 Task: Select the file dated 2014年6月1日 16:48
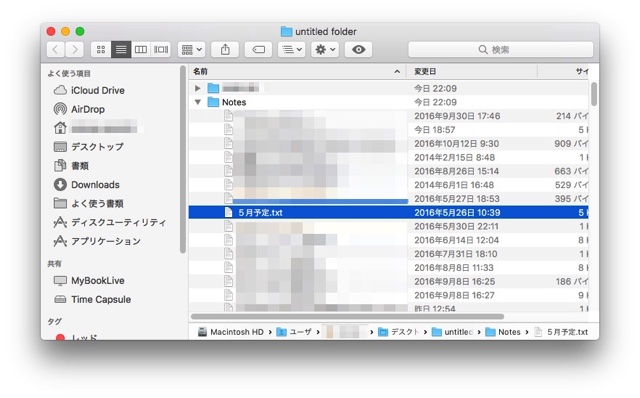pyautogui.click(x=389, y=185)
